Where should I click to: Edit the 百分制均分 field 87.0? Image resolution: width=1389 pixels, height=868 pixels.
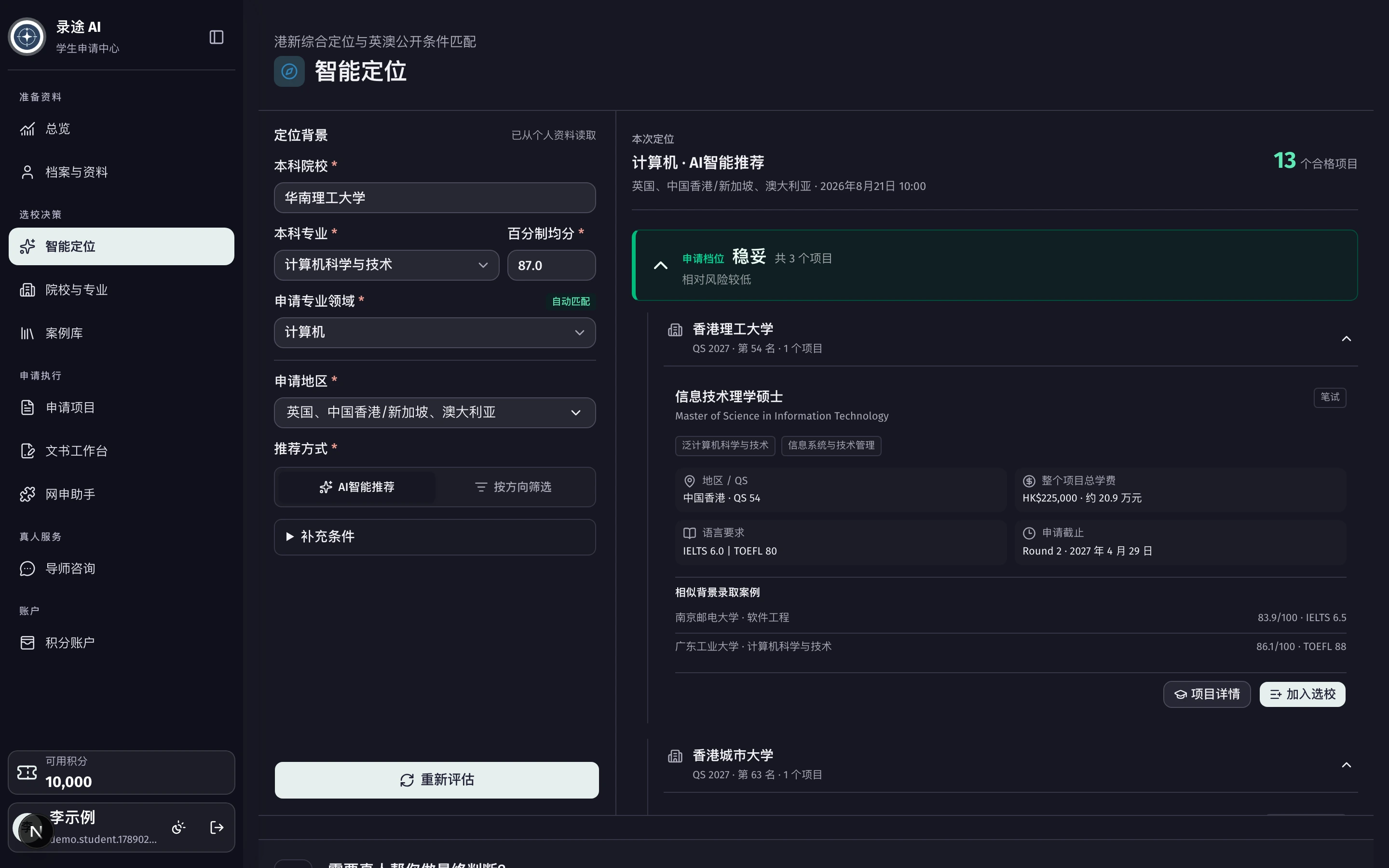pyautogui.click(x=551, y=265)
